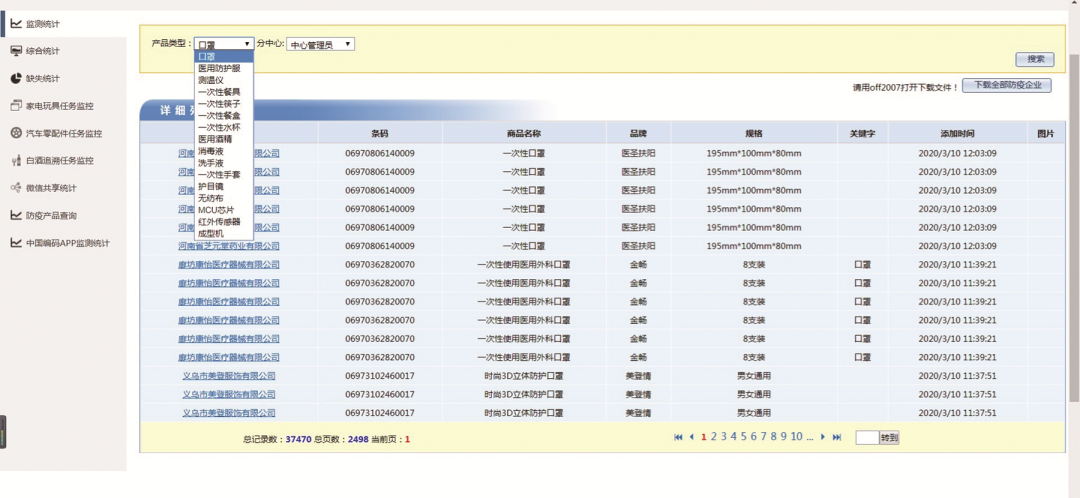Select the highlighted 口罩 option in the list

pyautogui.click(x=224, y=56)
